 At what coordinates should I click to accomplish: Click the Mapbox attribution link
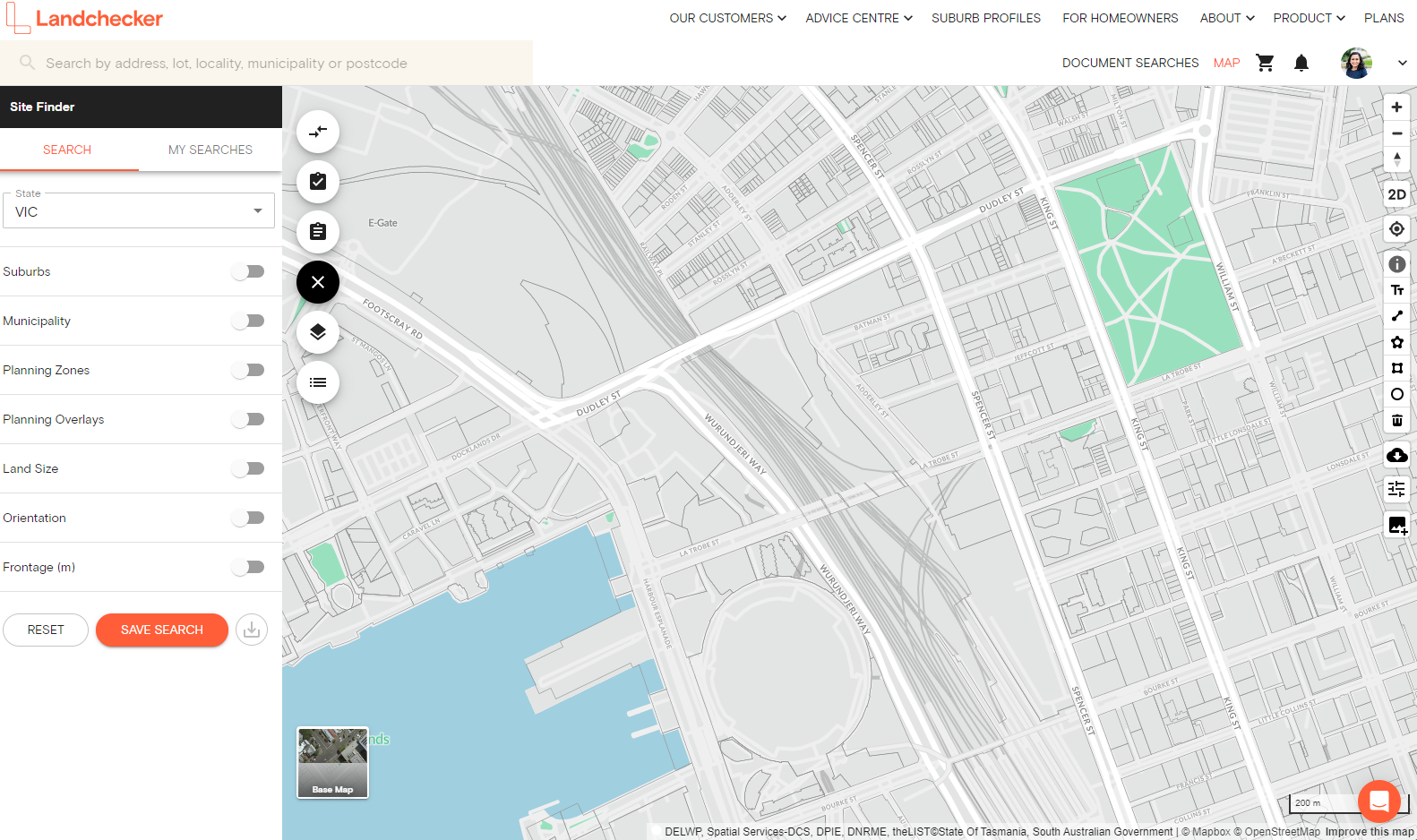1206,832
